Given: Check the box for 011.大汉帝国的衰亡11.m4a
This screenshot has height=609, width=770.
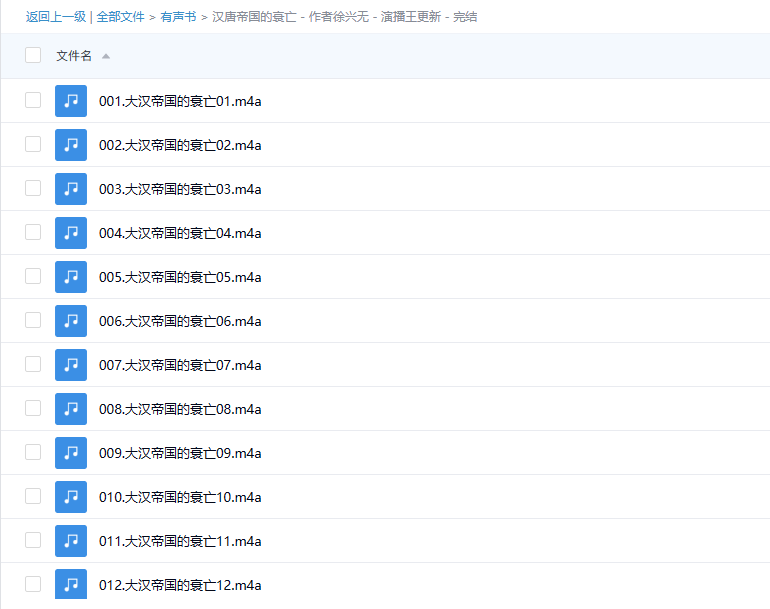Looking at the screenshot, I should pos(33,540).
